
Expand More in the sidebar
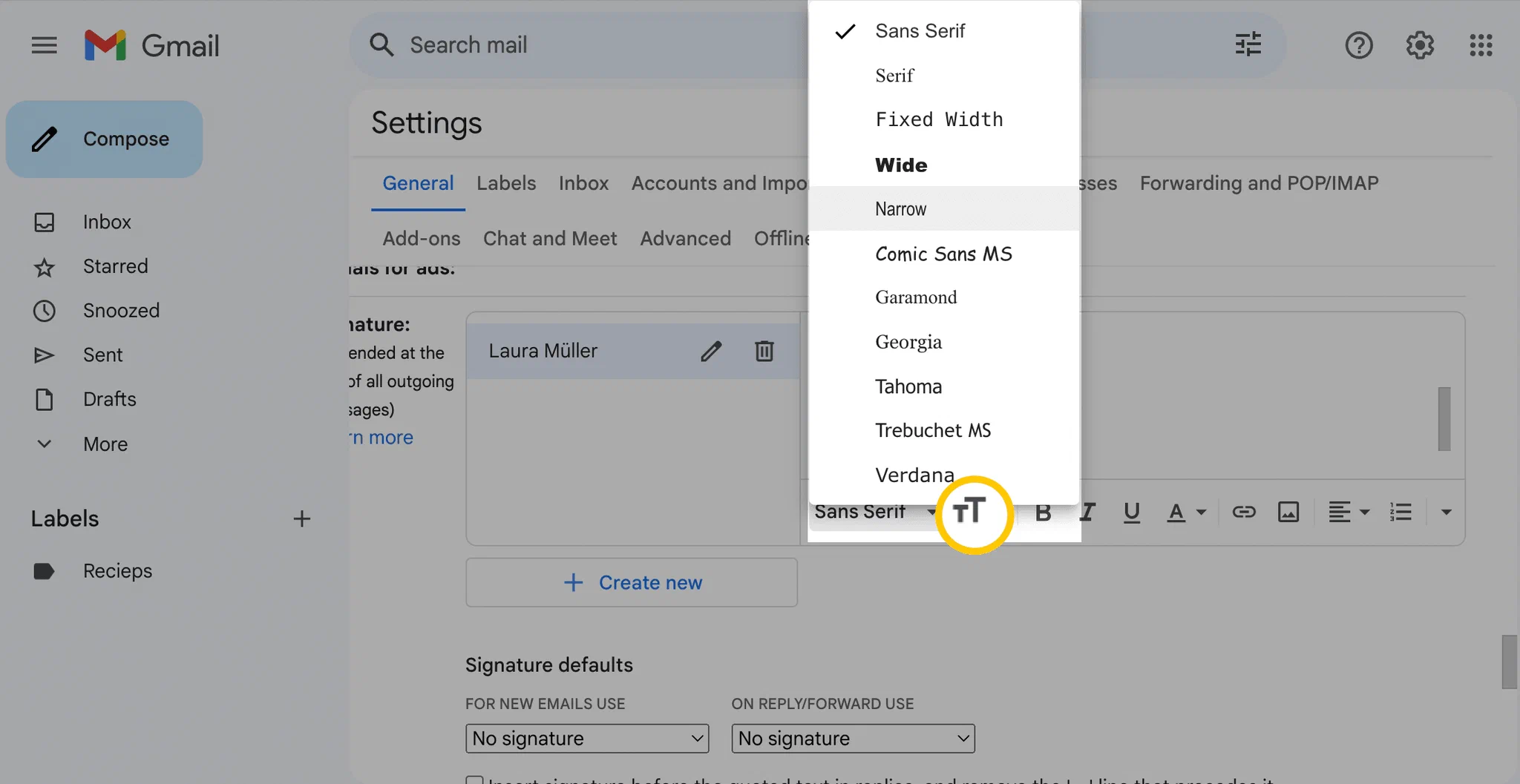point(105,444)
